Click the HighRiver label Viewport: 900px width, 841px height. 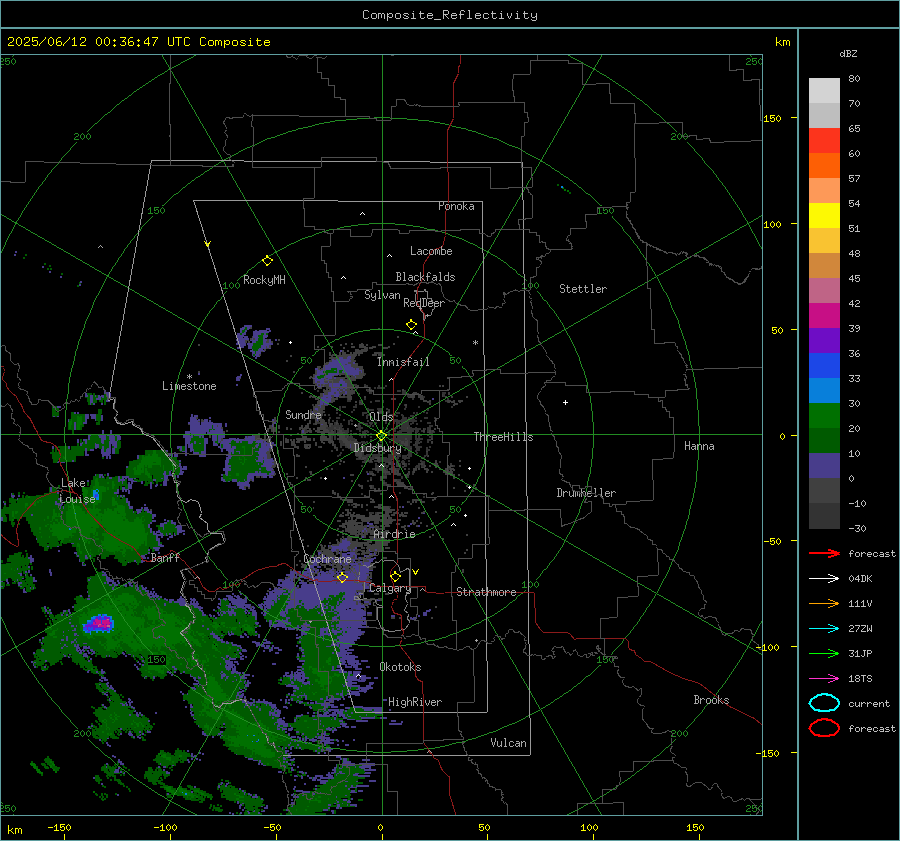coord(415,702)
